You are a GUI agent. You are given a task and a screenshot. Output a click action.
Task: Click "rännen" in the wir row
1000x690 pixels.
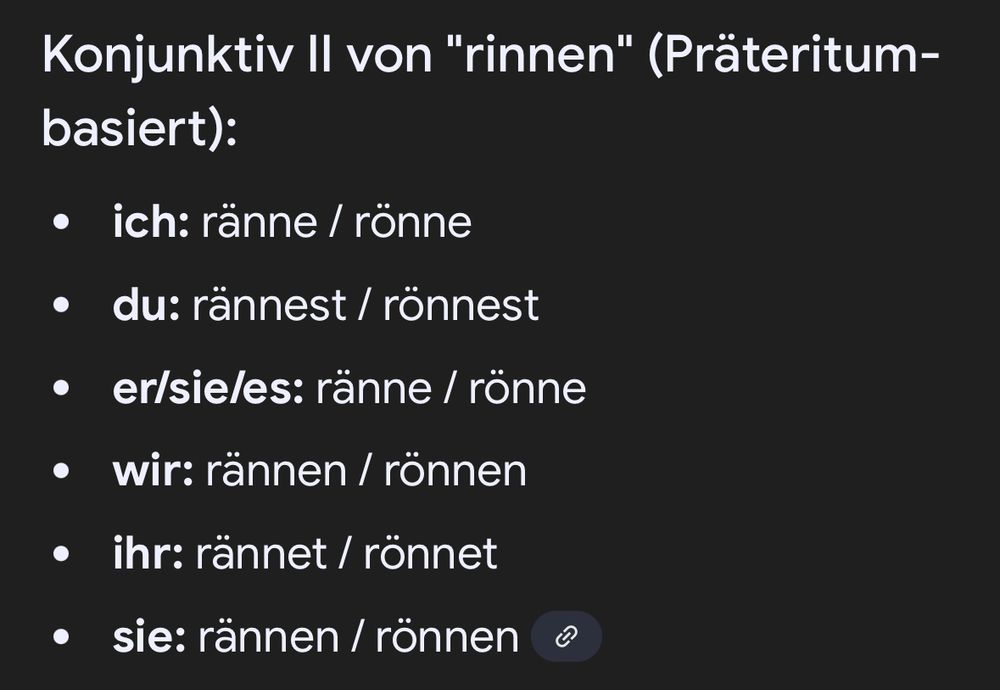click(276, 471)
